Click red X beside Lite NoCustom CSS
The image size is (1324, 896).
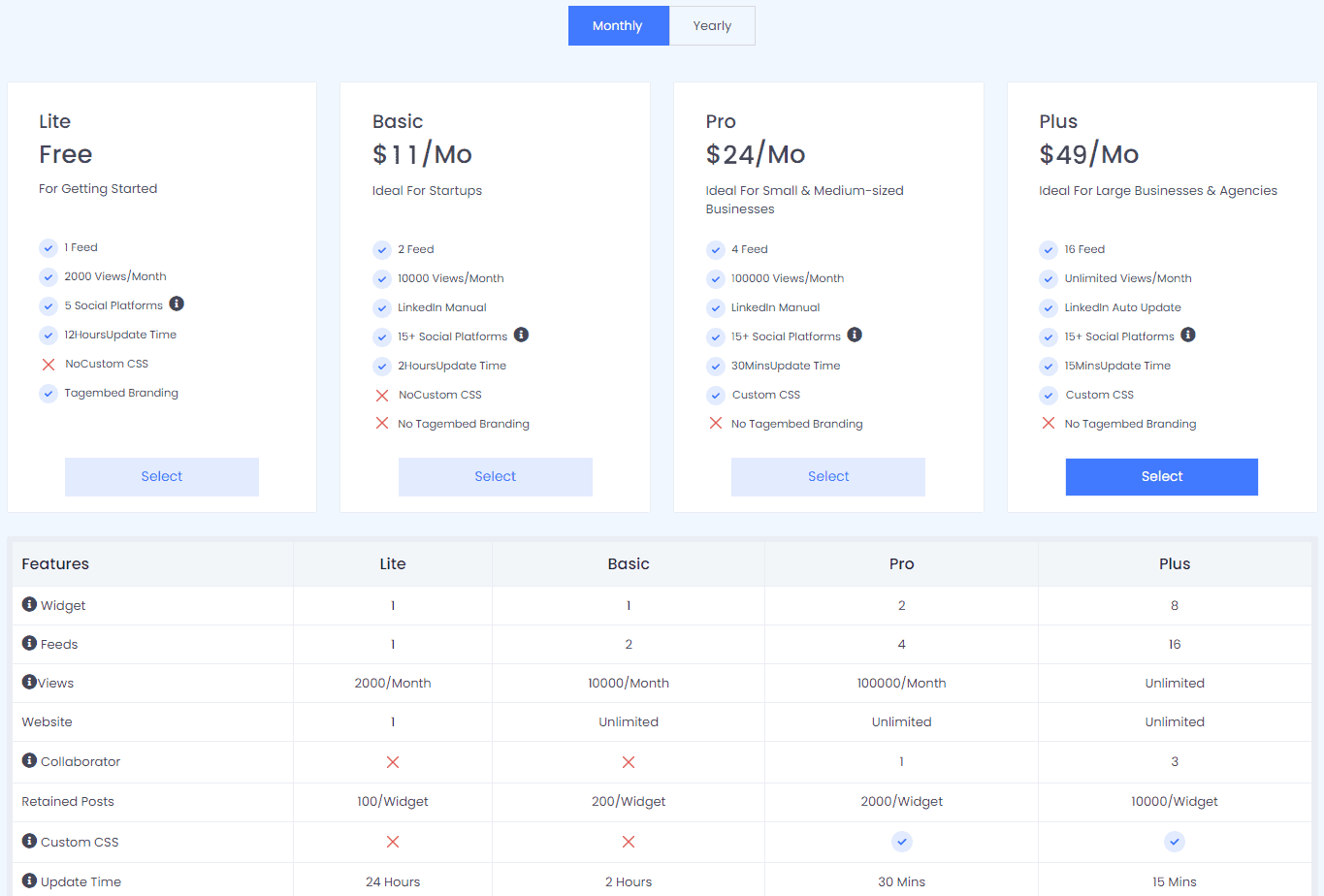pyautogui.click(x=48, y=365)
